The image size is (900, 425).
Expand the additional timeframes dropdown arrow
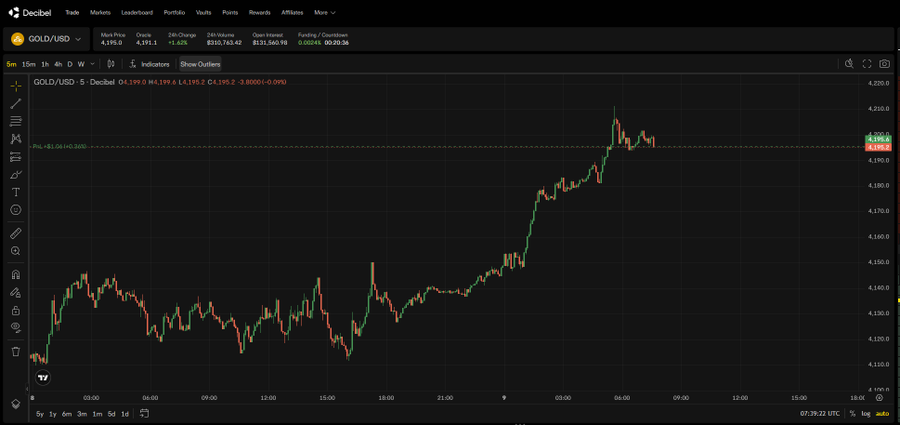(92, 64)
